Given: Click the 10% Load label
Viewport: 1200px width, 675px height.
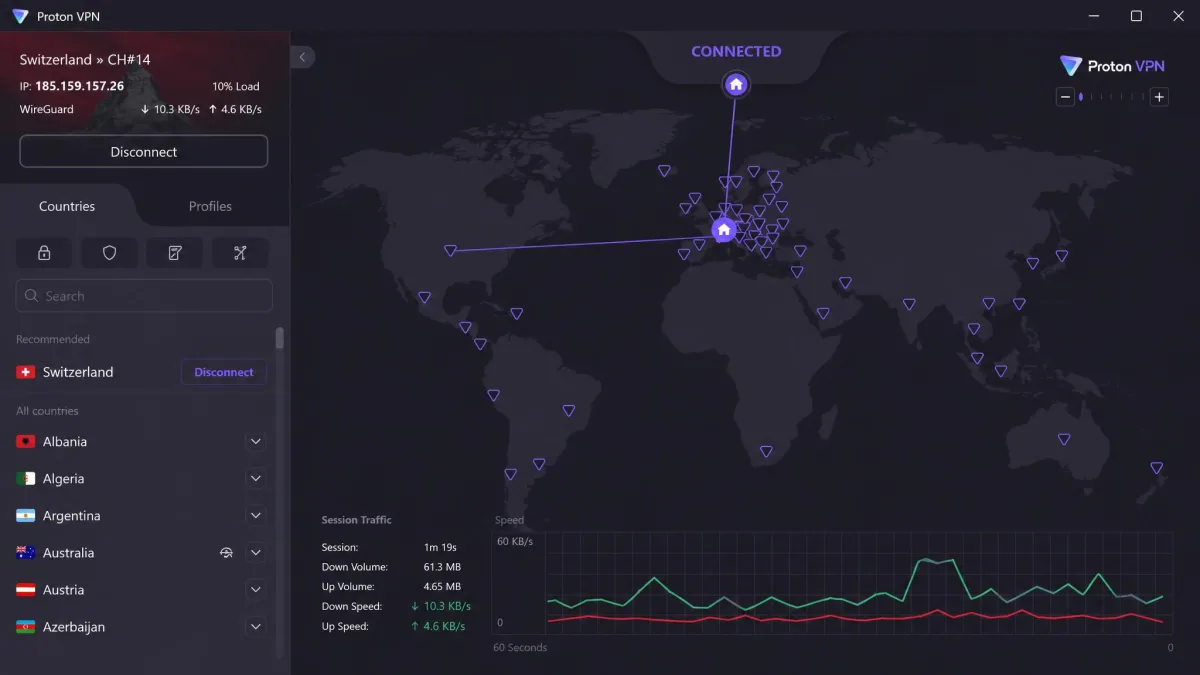Looking at the screenshot, I should [236, 86].
